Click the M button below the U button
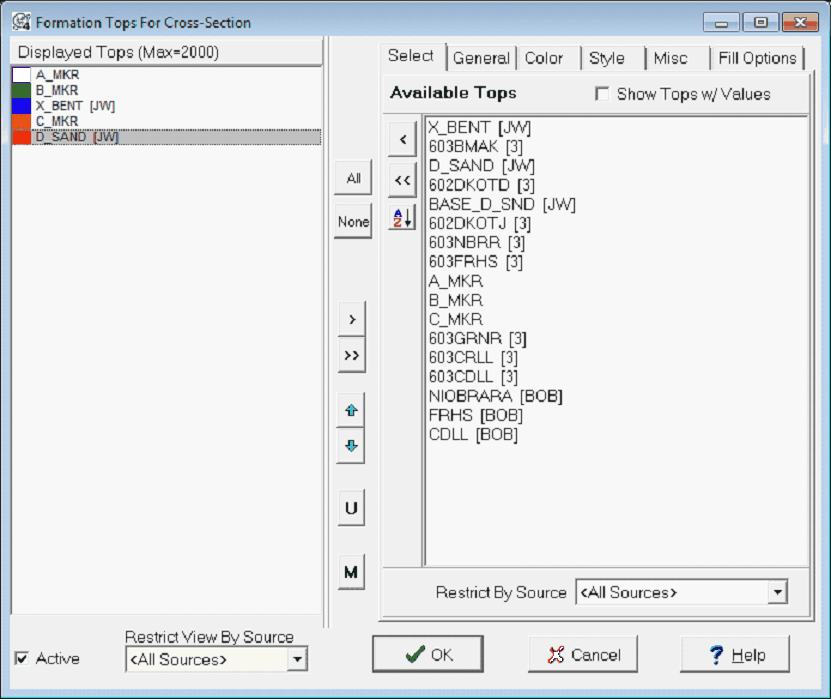 click(x=351, y=572)
